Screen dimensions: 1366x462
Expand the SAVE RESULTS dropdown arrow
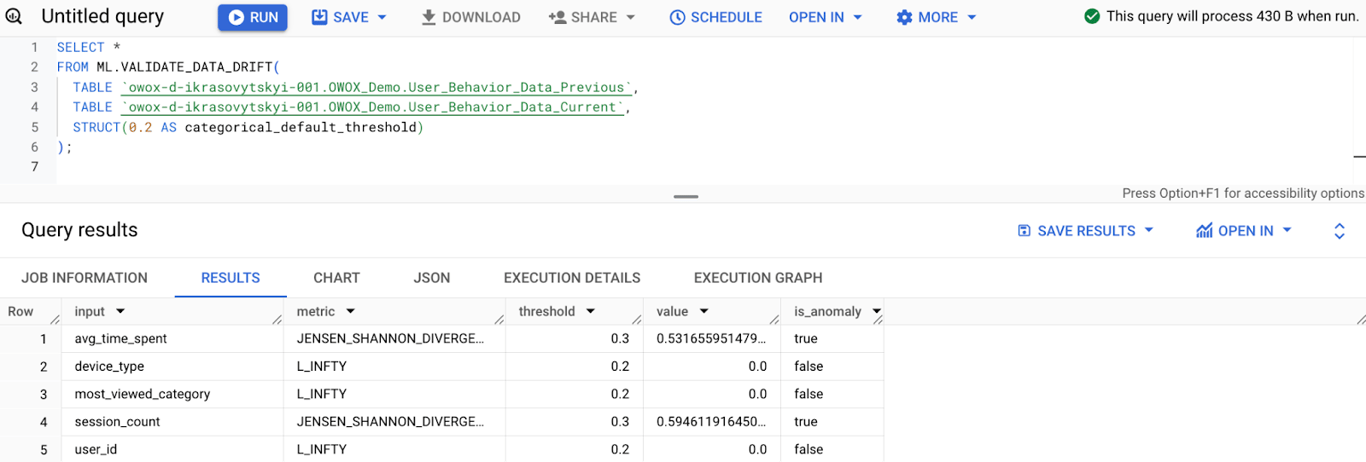(x=1148, y=230)
